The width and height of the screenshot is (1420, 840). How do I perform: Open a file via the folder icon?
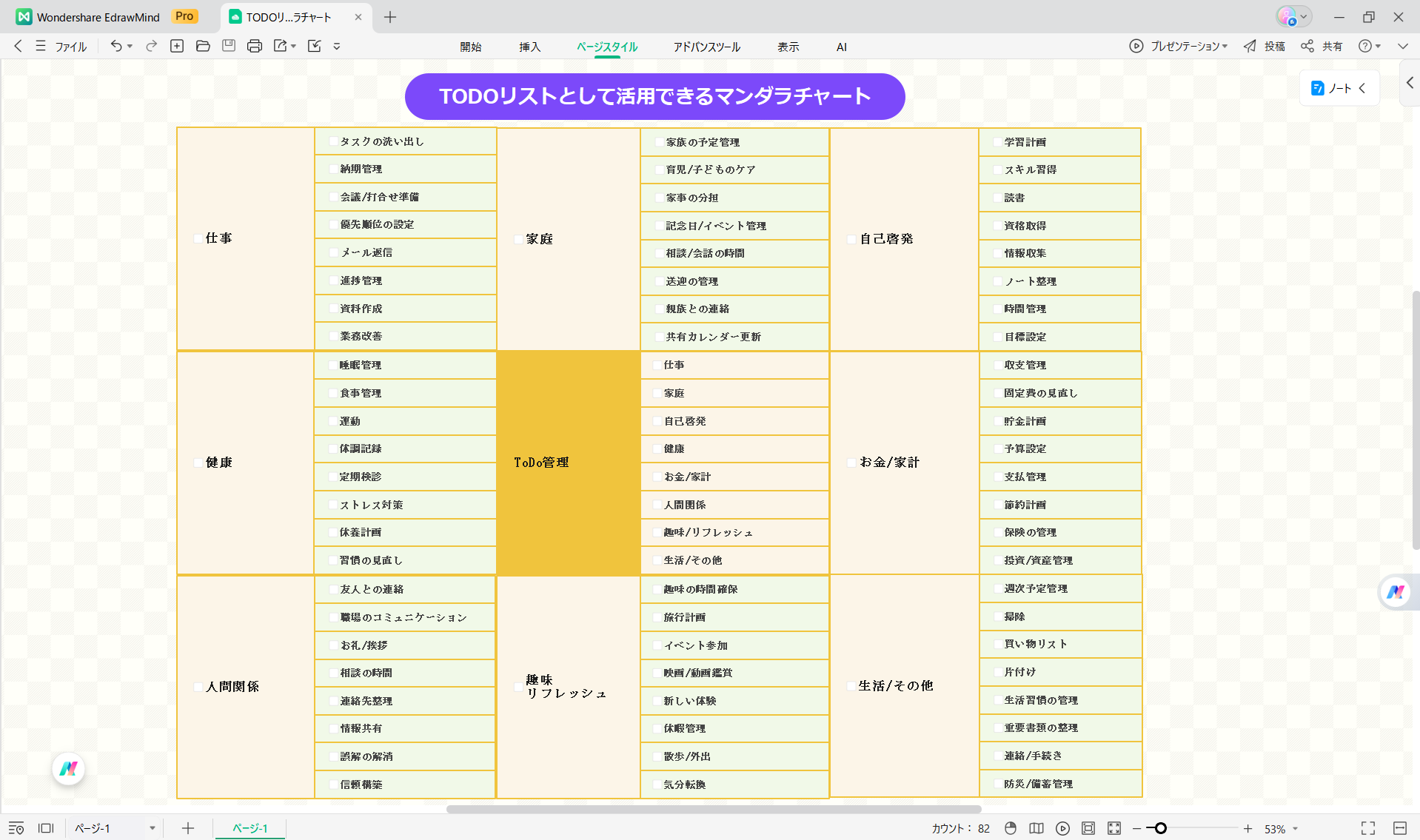click(x=202, y=46)
